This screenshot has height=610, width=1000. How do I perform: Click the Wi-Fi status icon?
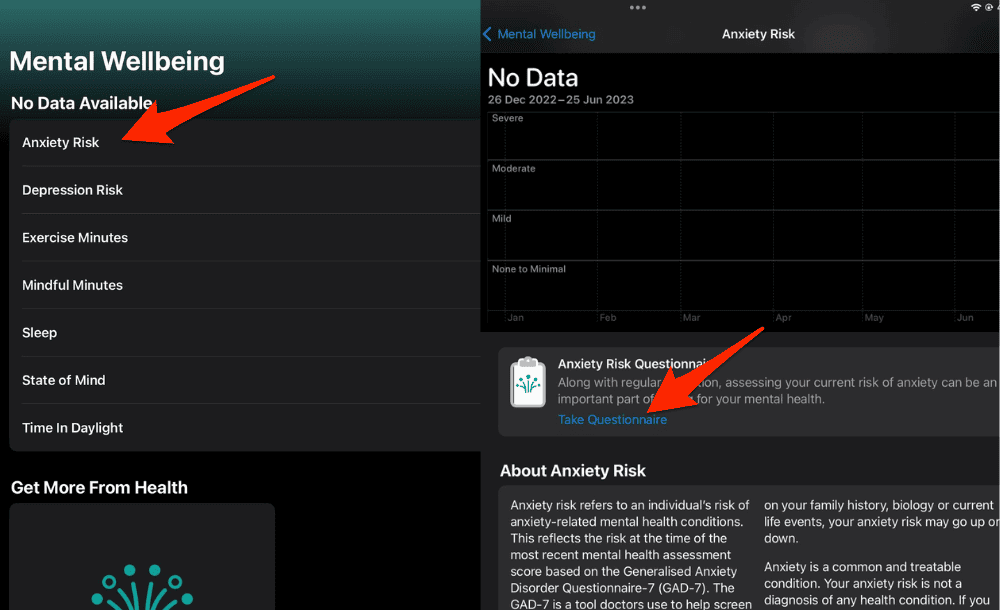976,8
